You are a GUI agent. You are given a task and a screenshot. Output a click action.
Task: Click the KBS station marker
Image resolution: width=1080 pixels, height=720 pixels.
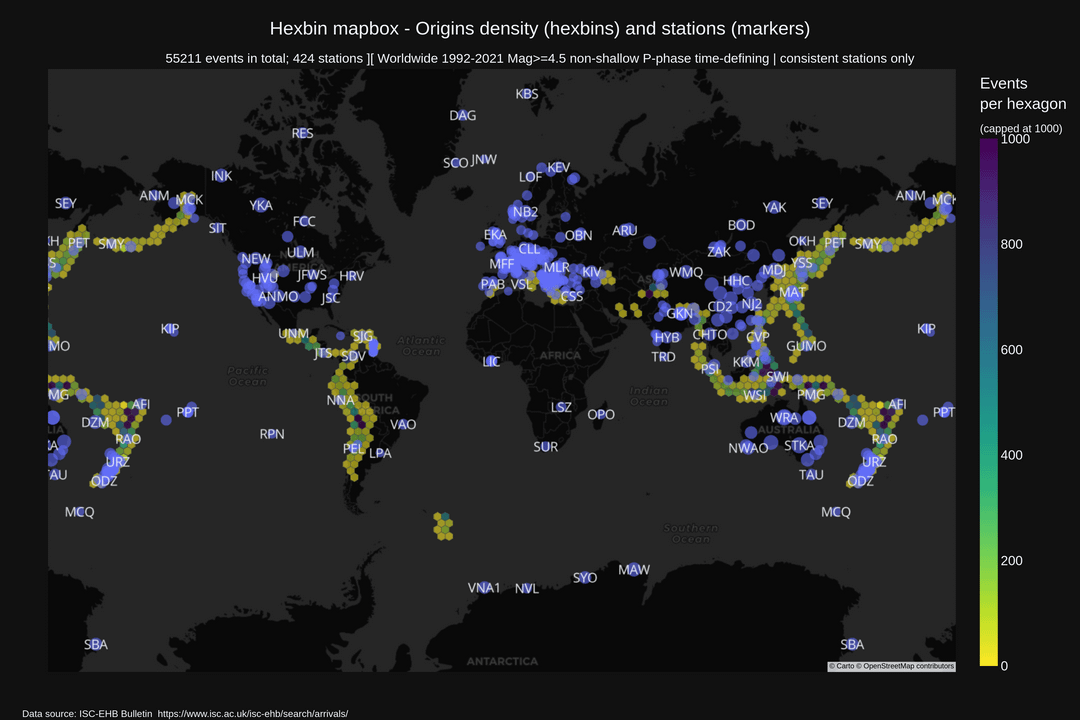click(527, 94)
